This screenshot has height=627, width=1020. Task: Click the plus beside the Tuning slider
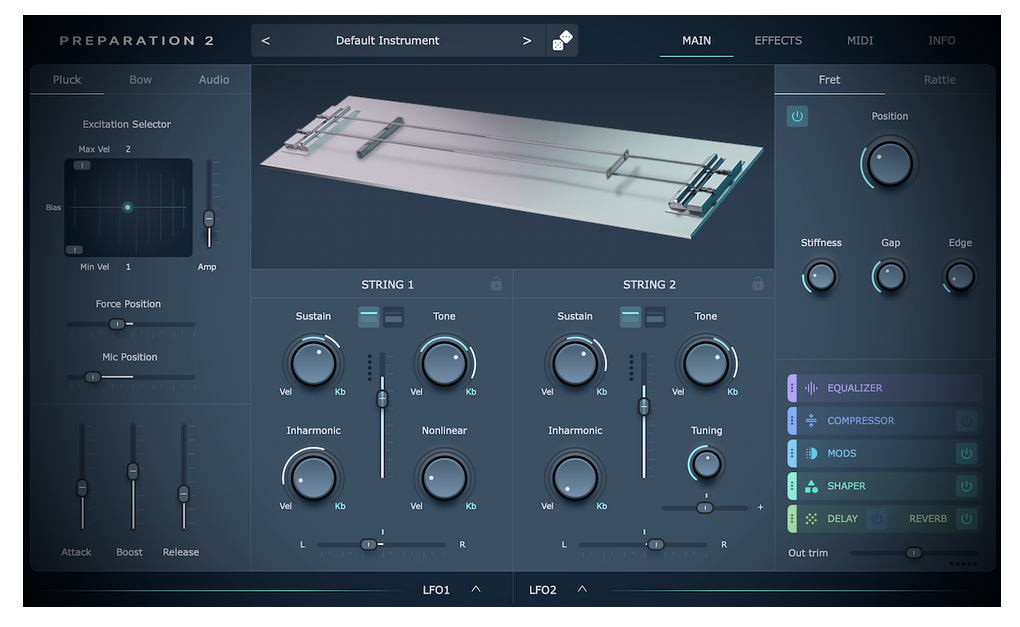coord(760,507)
